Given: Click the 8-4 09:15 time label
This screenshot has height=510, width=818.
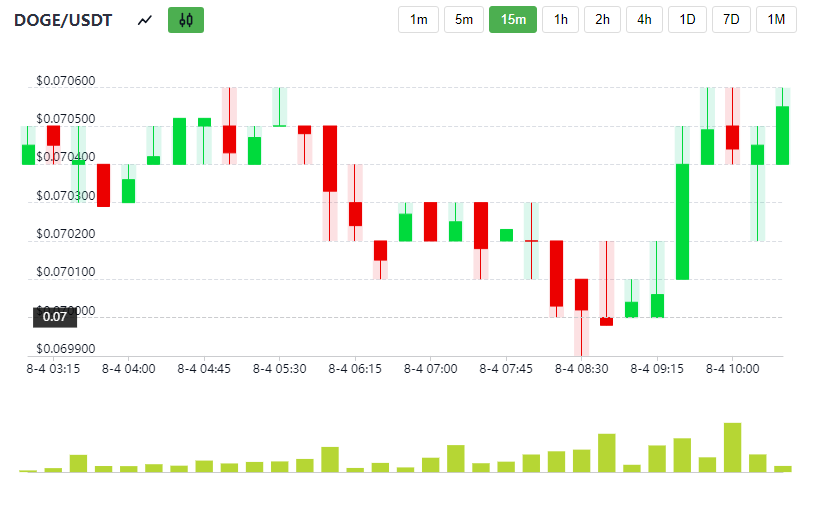Looking at the screenshot, I should (x=657, y=369).
